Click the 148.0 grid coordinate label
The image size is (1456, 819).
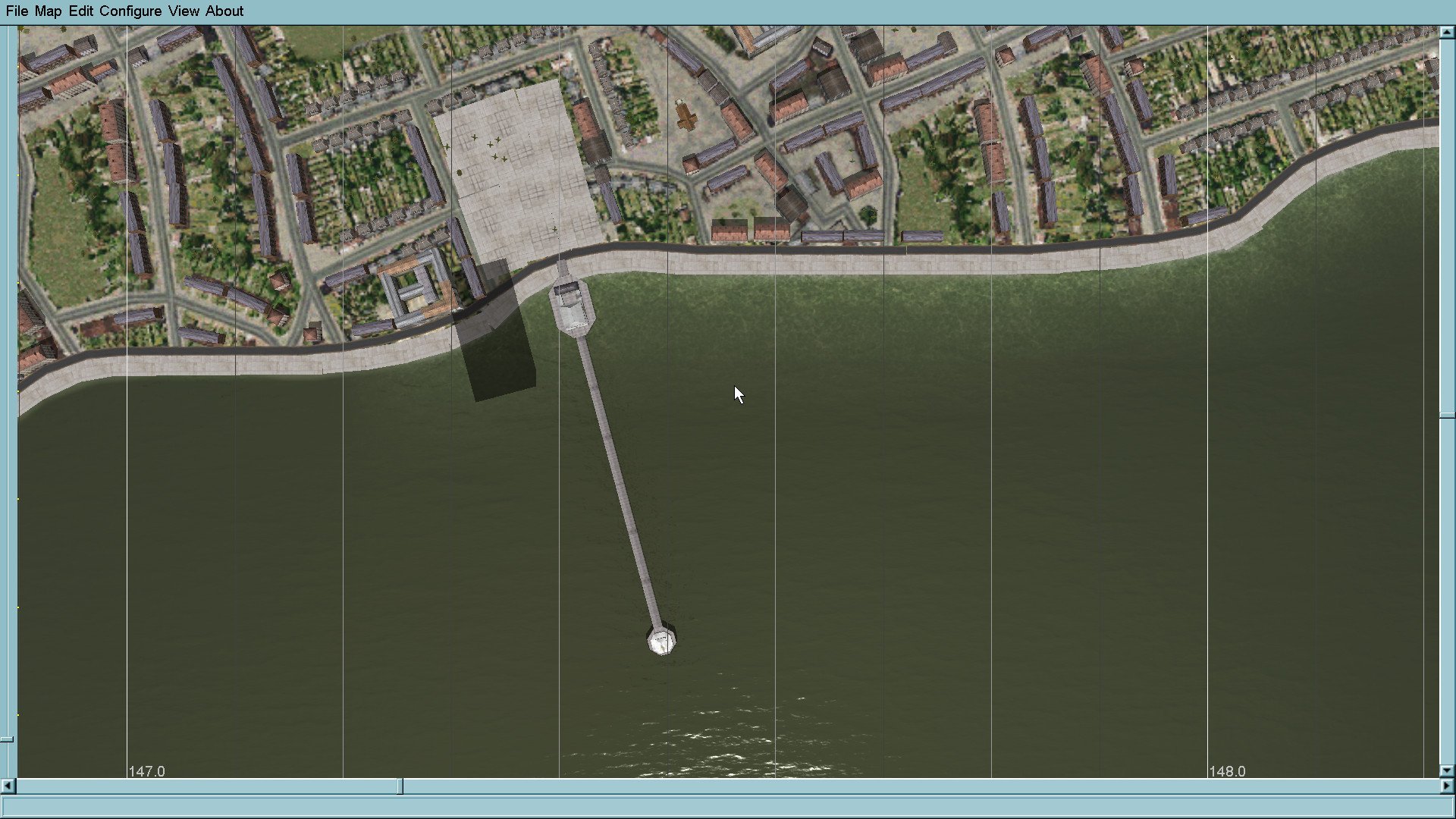tap(1227, 771)
